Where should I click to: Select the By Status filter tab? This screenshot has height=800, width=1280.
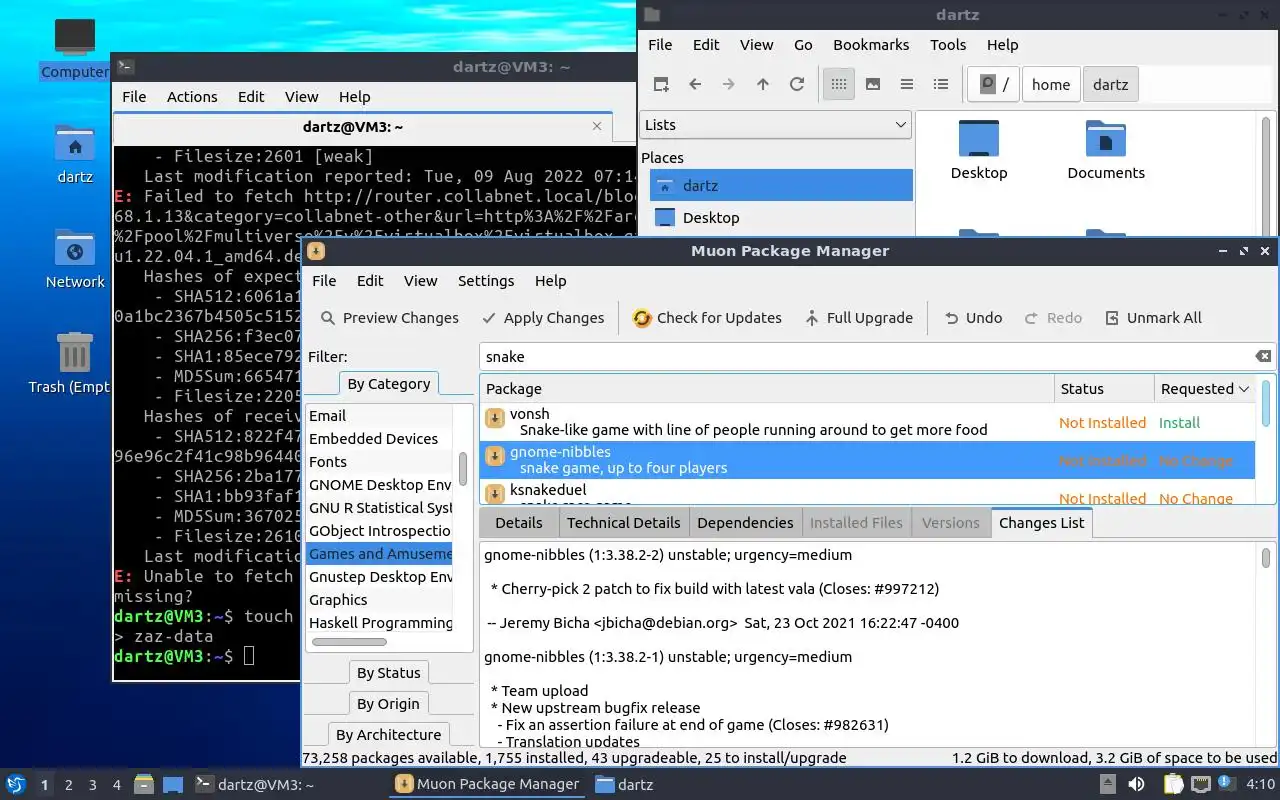pyautogui.click(x=389, y=673)
